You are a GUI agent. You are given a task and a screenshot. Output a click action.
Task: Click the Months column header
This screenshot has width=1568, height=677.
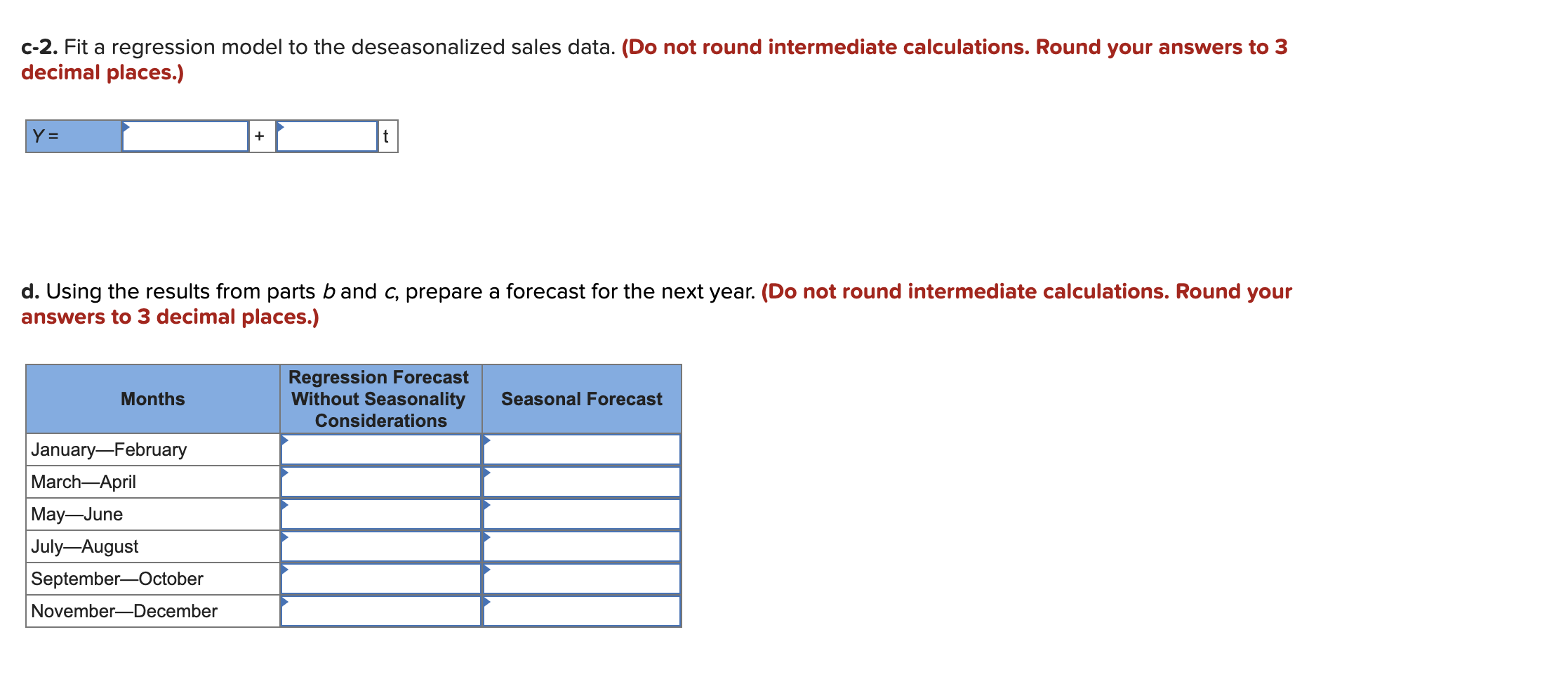coord(152,399)
